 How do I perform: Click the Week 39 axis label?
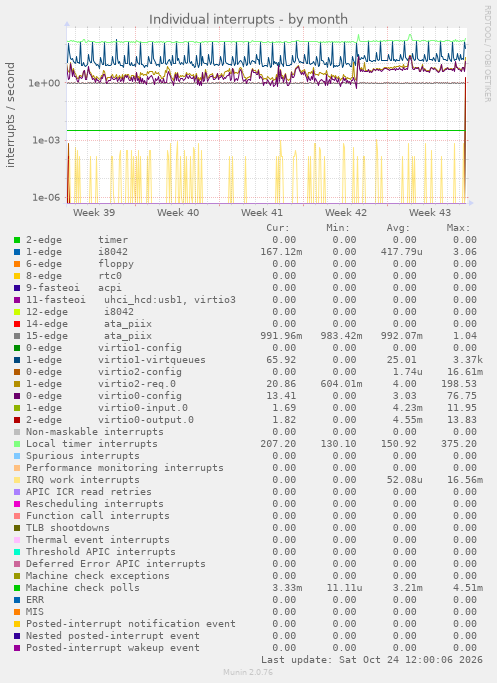point(94,213)
